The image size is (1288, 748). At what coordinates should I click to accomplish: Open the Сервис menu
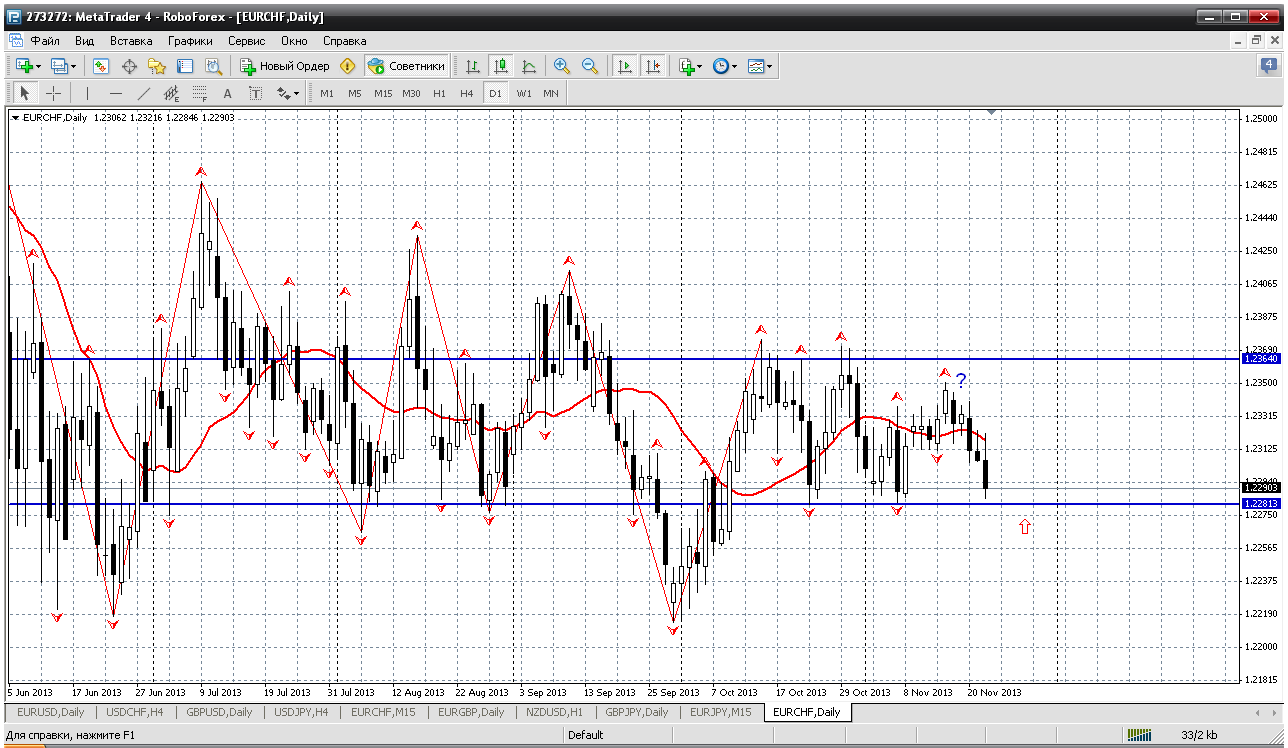[x=246, y=41]
